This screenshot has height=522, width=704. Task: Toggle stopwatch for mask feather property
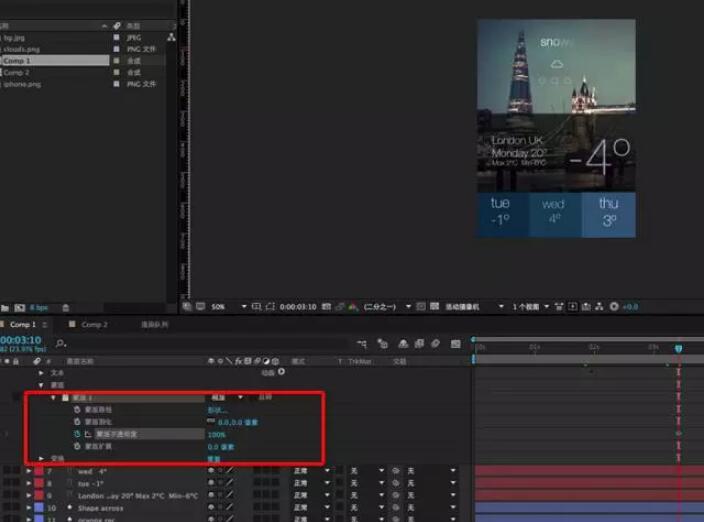(x=77, y=422)
